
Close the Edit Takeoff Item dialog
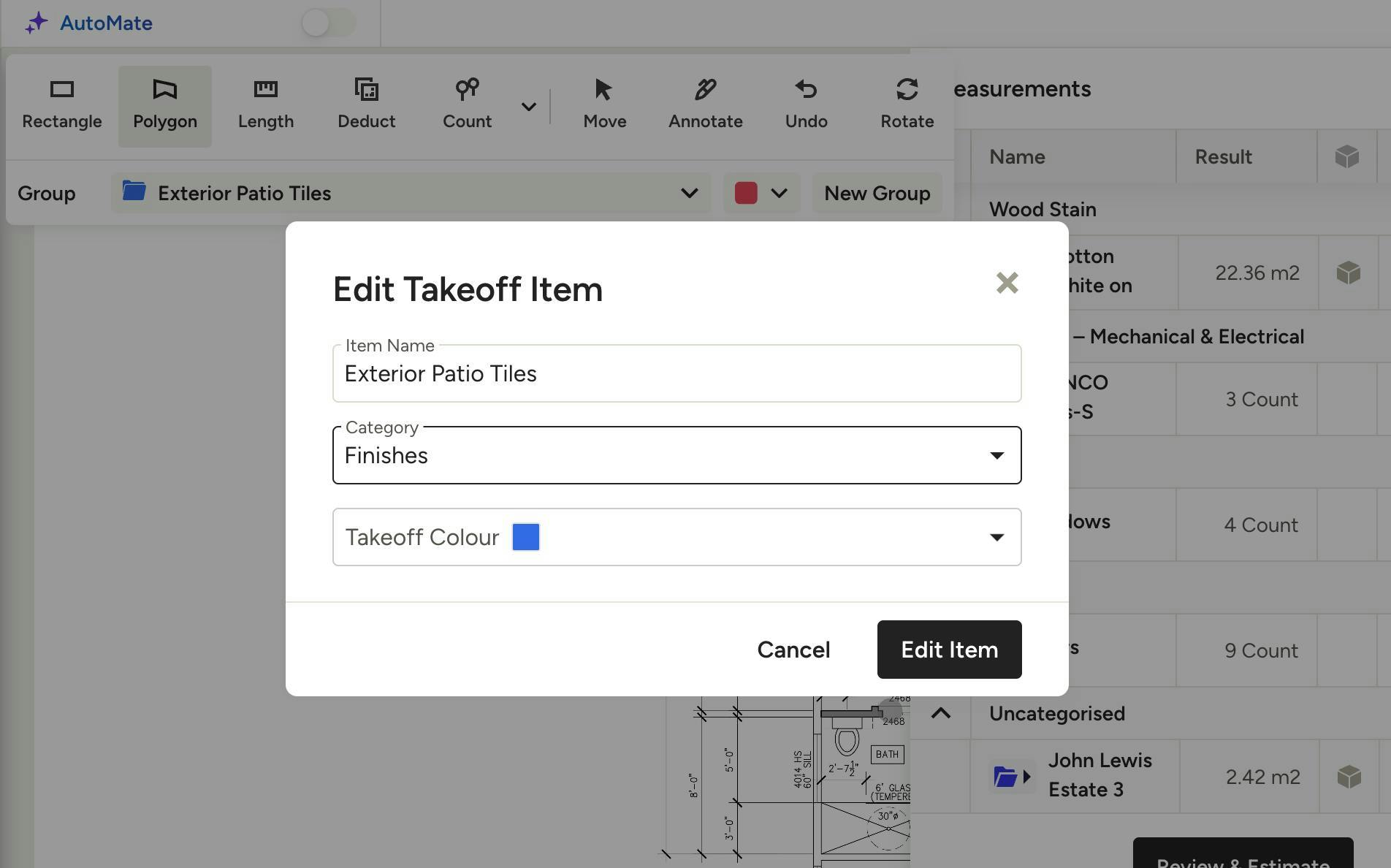[x=1007, y=283]
